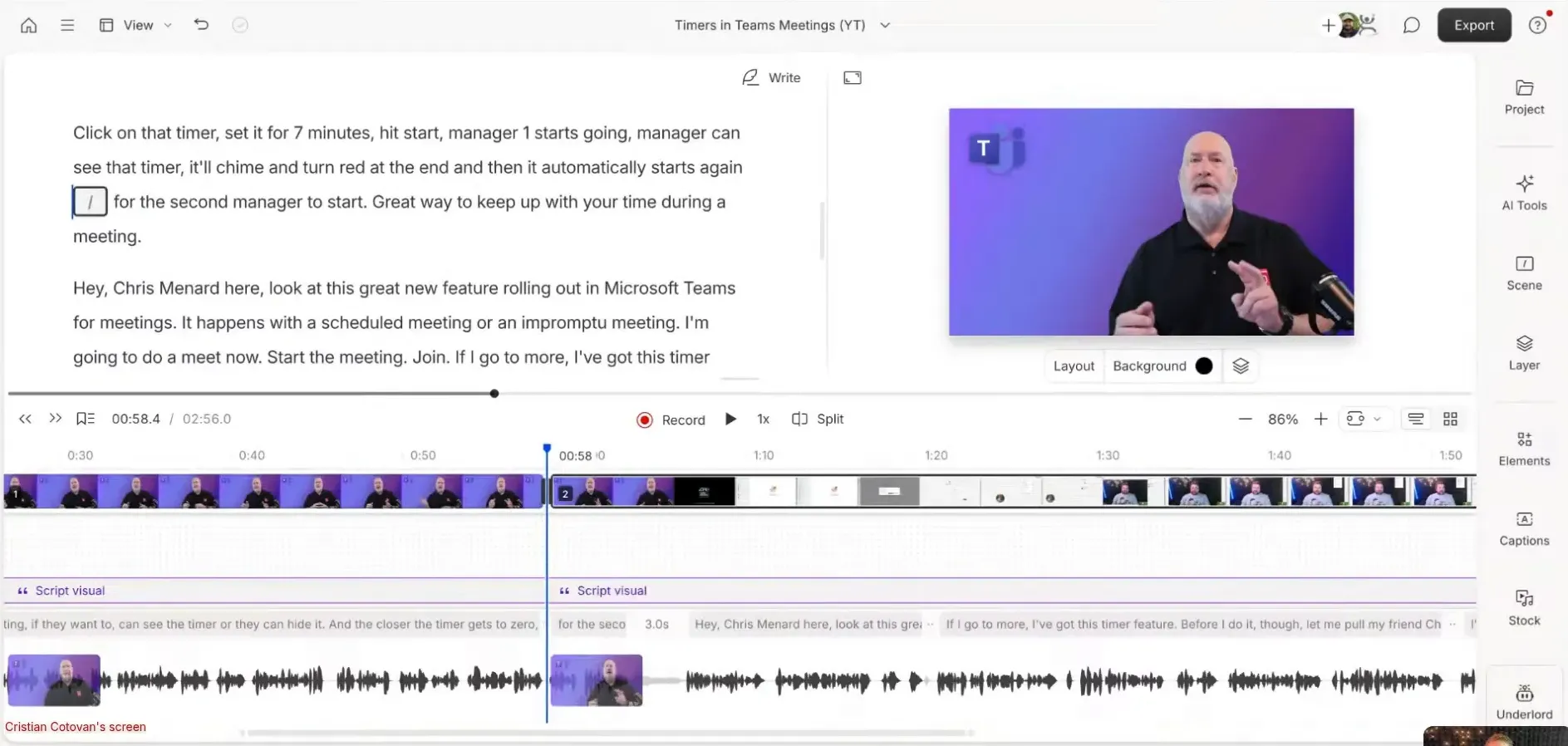1568x746 pixels.
Task: Open the comments speech bubble
Action: click(x=1411, y=25)
